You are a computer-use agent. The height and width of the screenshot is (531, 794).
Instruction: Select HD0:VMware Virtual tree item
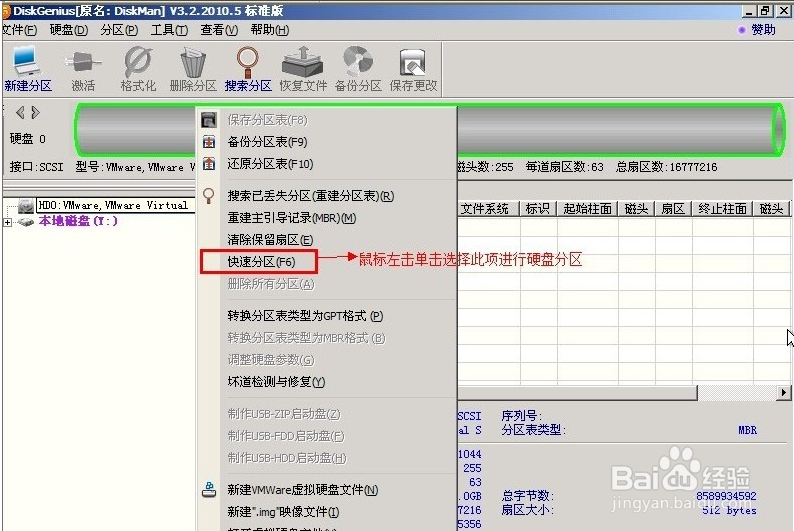click(113, 206)
